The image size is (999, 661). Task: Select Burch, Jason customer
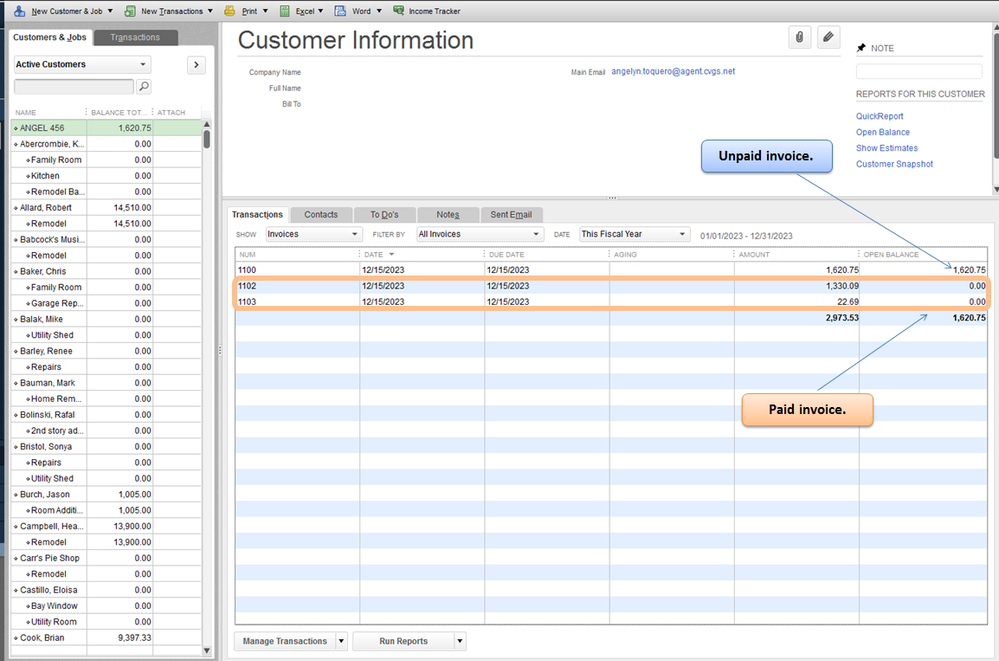[x=106, y=494]
